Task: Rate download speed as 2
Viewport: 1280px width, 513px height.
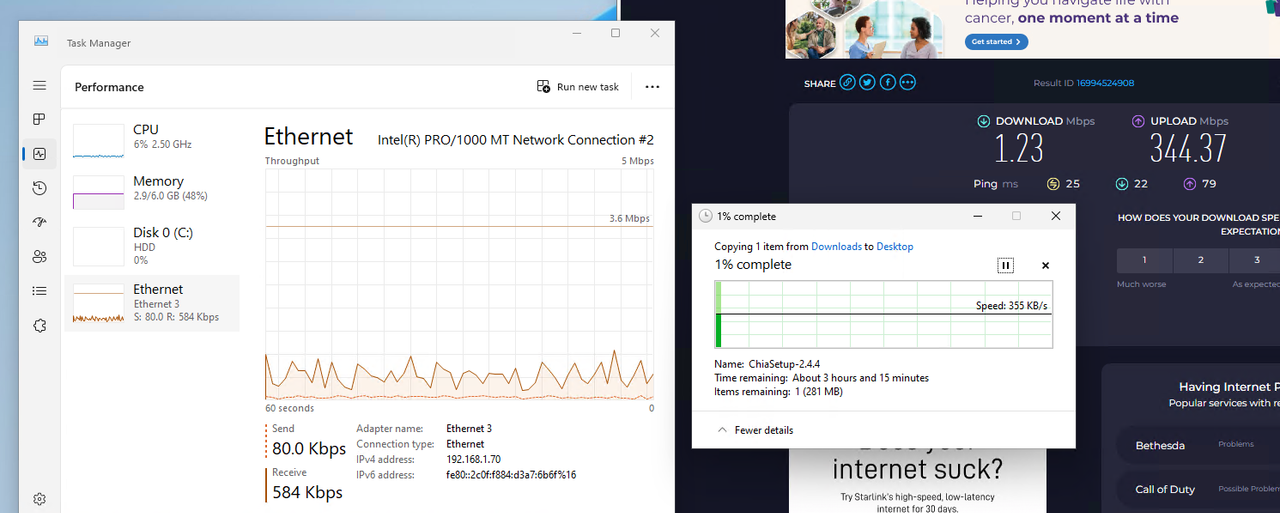Action: (1201, 260)
